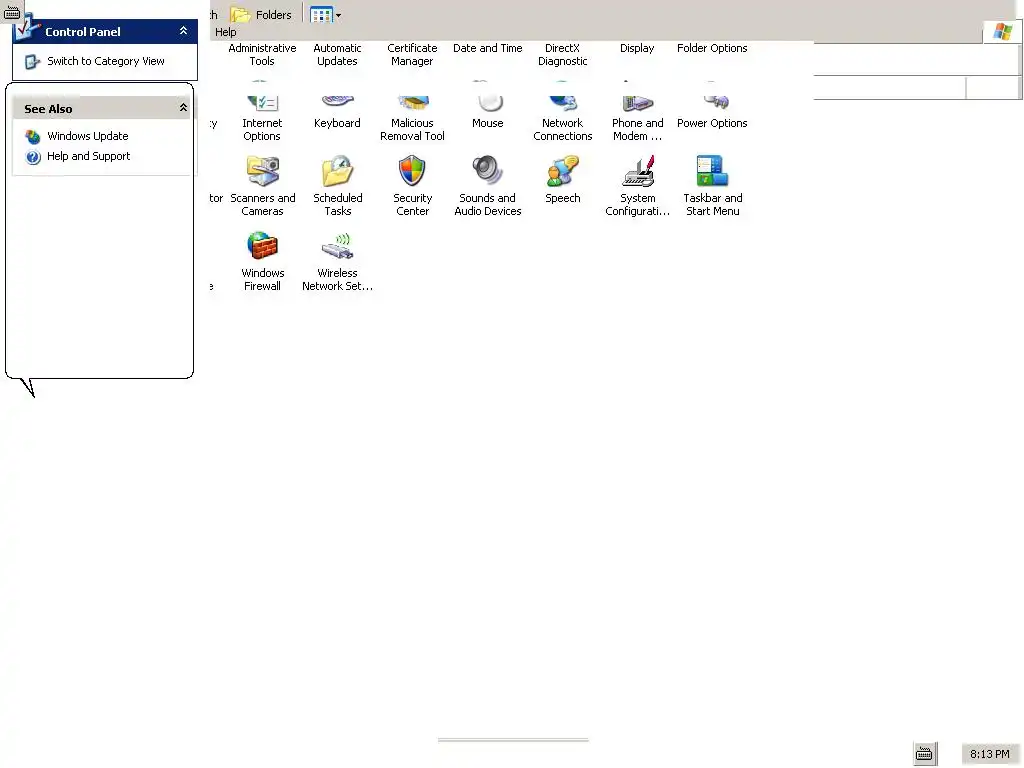Select Date and Time item
The image size is (1024, 768).
(488, 48)
